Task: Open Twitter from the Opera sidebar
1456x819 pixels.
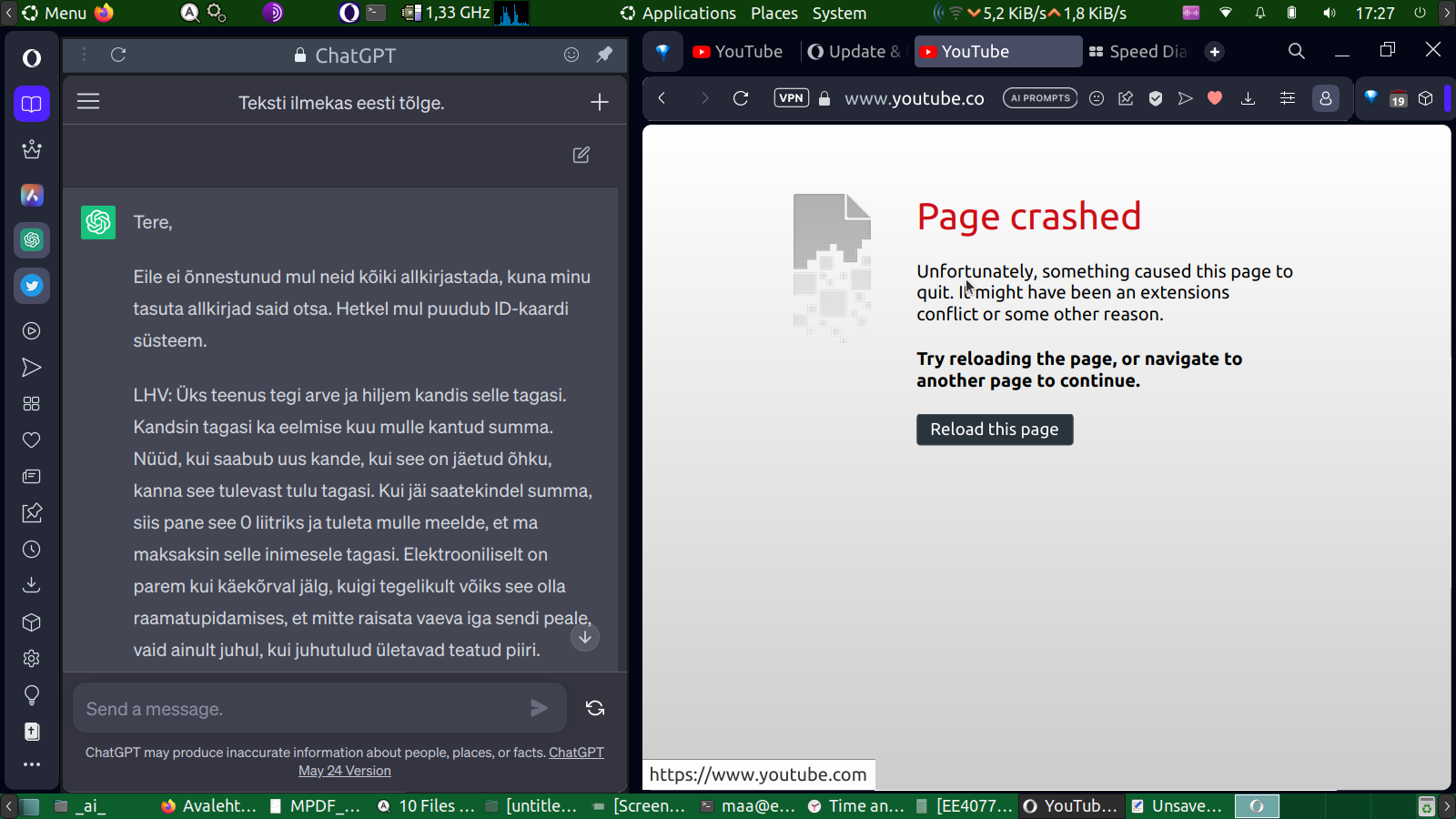Action: (32, 286)
